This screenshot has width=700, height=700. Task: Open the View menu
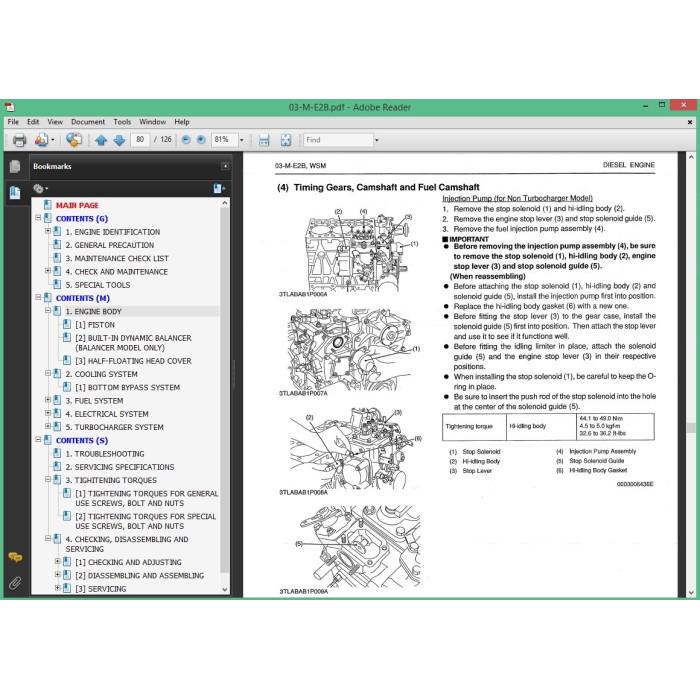tap(55, 122)
